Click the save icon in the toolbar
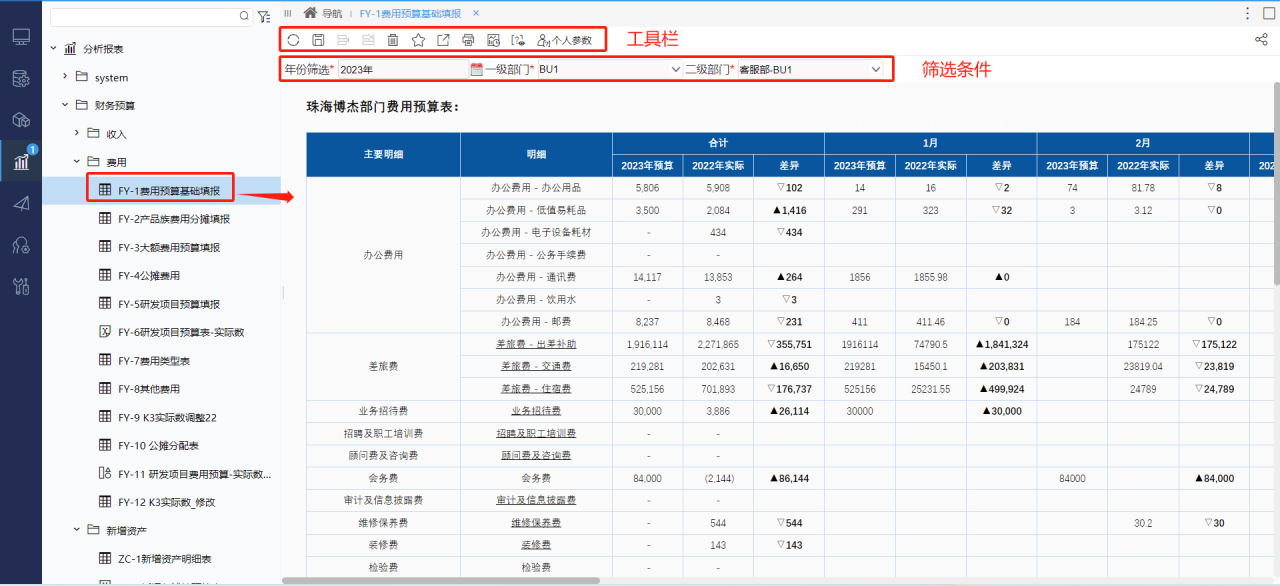 coord(318,40)
